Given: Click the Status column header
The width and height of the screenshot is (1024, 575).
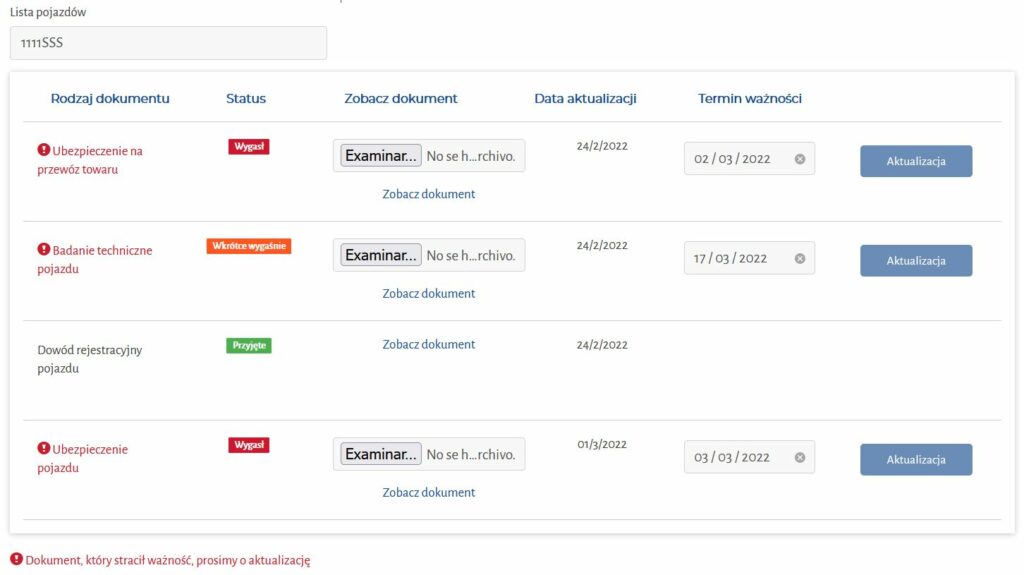Looking at the screenshot, I should [246, 99].
